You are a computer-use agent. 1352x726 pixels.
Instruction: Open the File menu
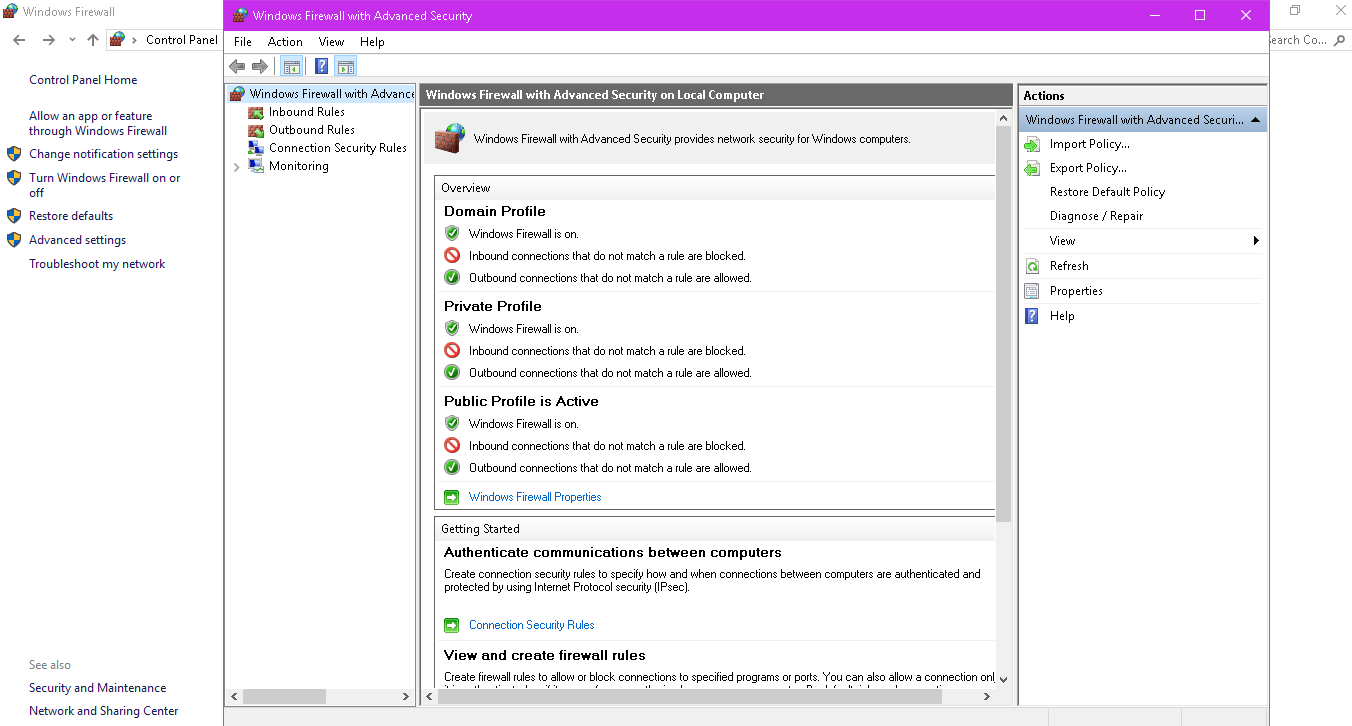243,42
